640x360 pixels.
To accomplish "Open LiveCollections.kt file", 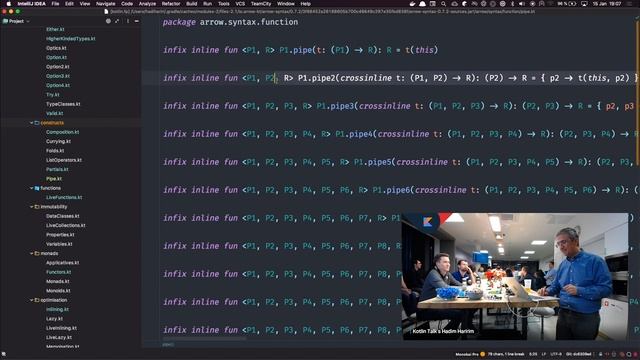I will point(65,226).
